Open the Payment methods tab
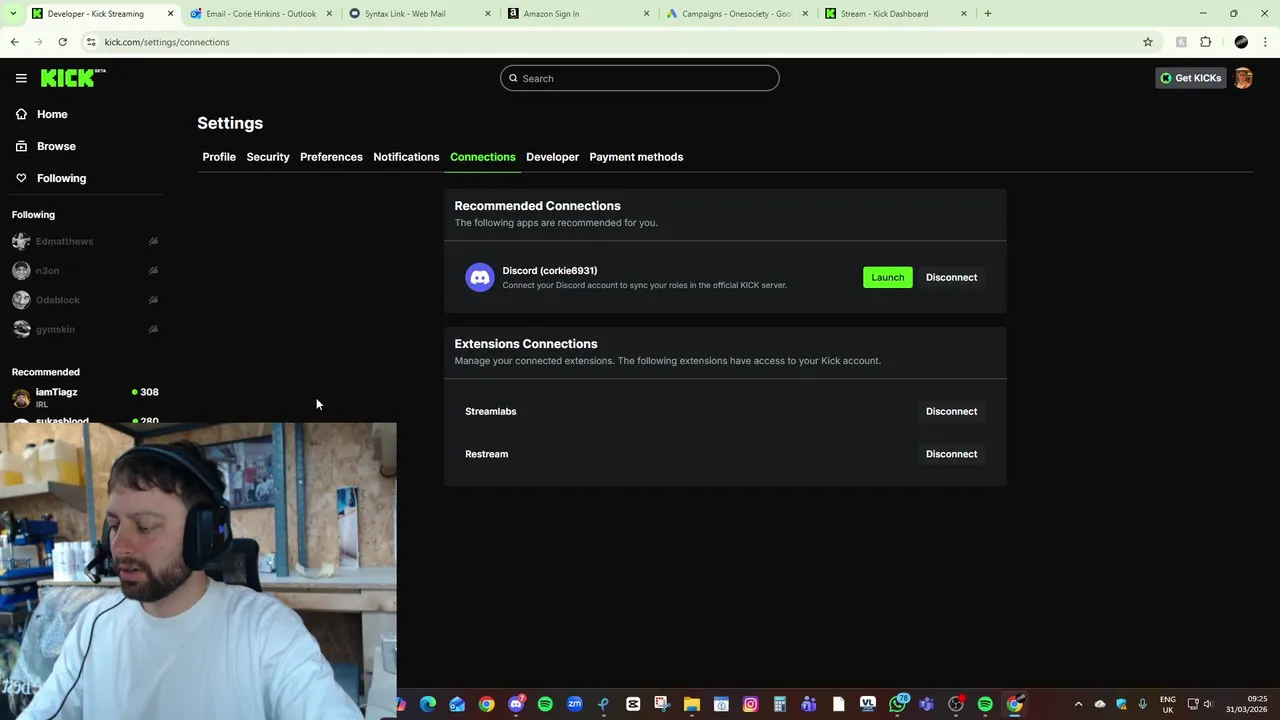 point(636,157)
